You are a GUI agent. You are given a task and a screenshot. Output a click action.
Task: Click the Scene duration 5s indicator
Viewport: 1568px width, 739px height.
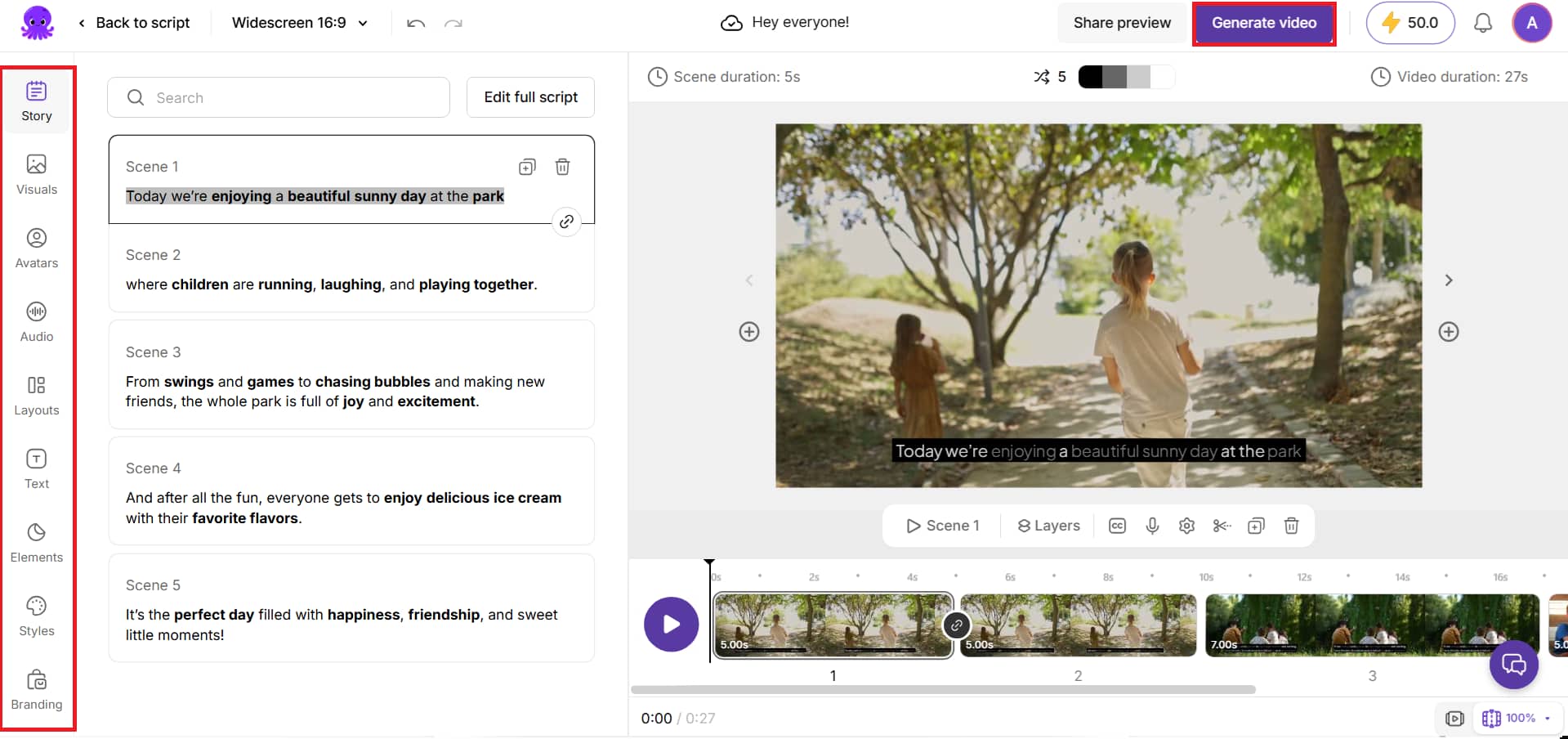click(x=724, y=77)
